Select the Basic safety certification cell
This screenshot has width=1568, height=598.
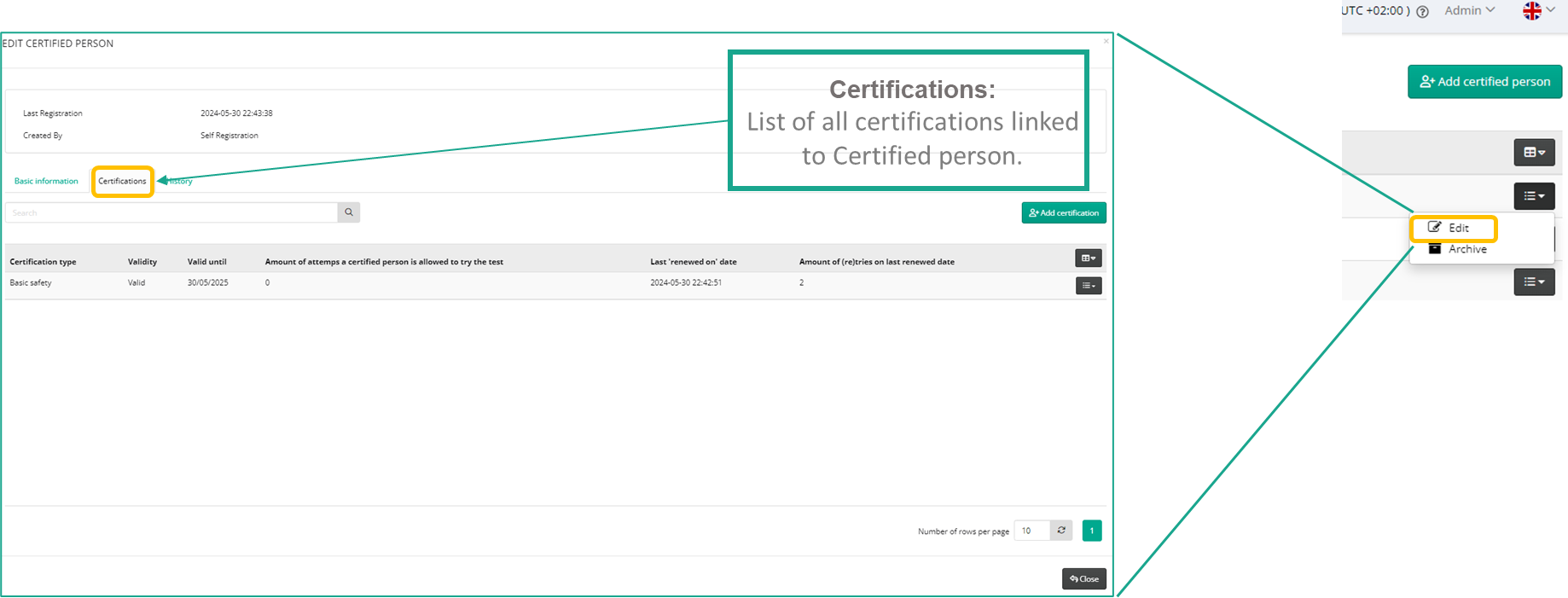coord(31,282)
